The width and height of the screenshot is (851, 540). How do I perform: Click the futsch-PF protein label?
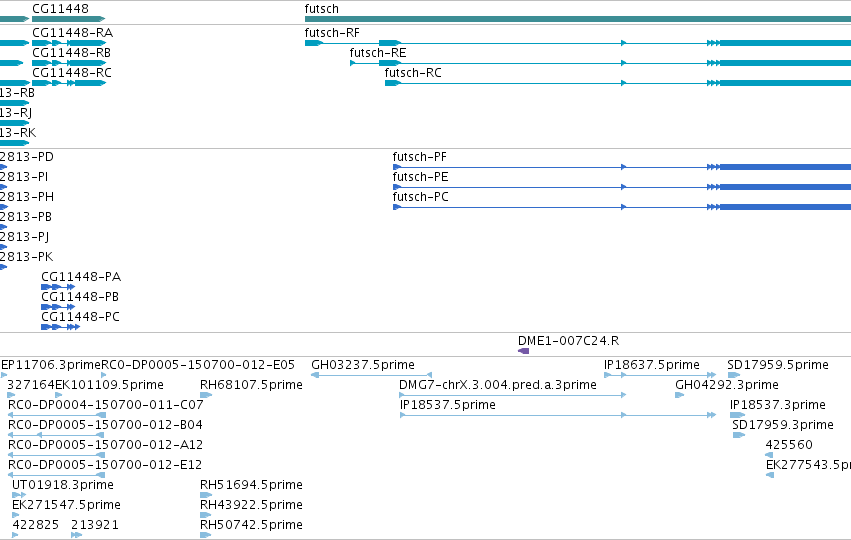coord(420,157)
